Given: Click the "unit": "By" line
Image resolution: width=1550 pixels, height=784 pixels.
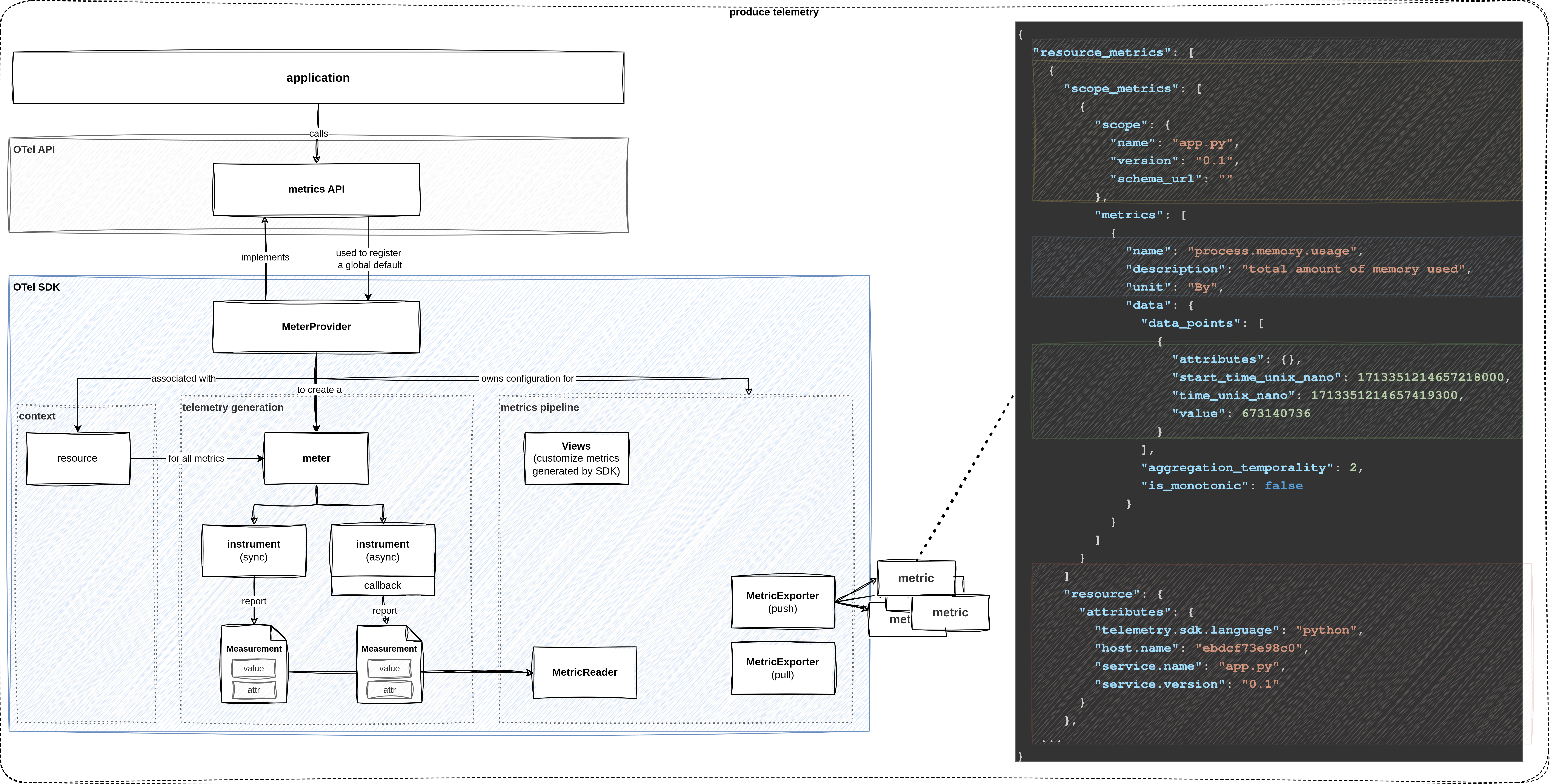Looking at the screenshot, I should [1175, 287].
